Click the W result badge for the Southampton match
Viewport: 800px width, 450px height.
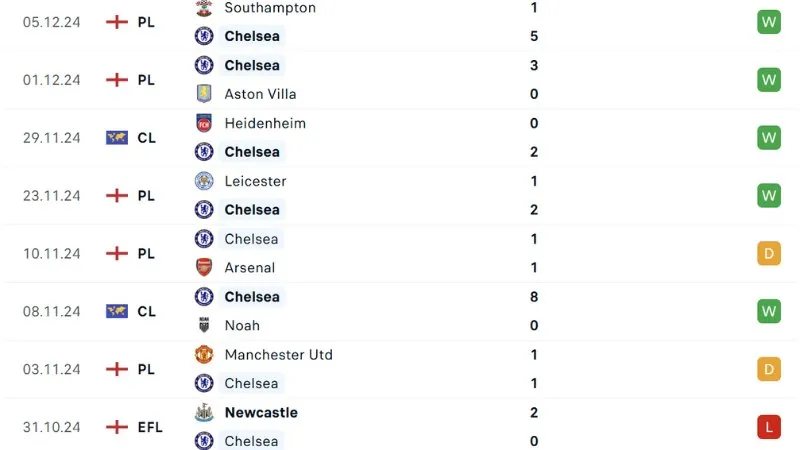pos(768,22)
